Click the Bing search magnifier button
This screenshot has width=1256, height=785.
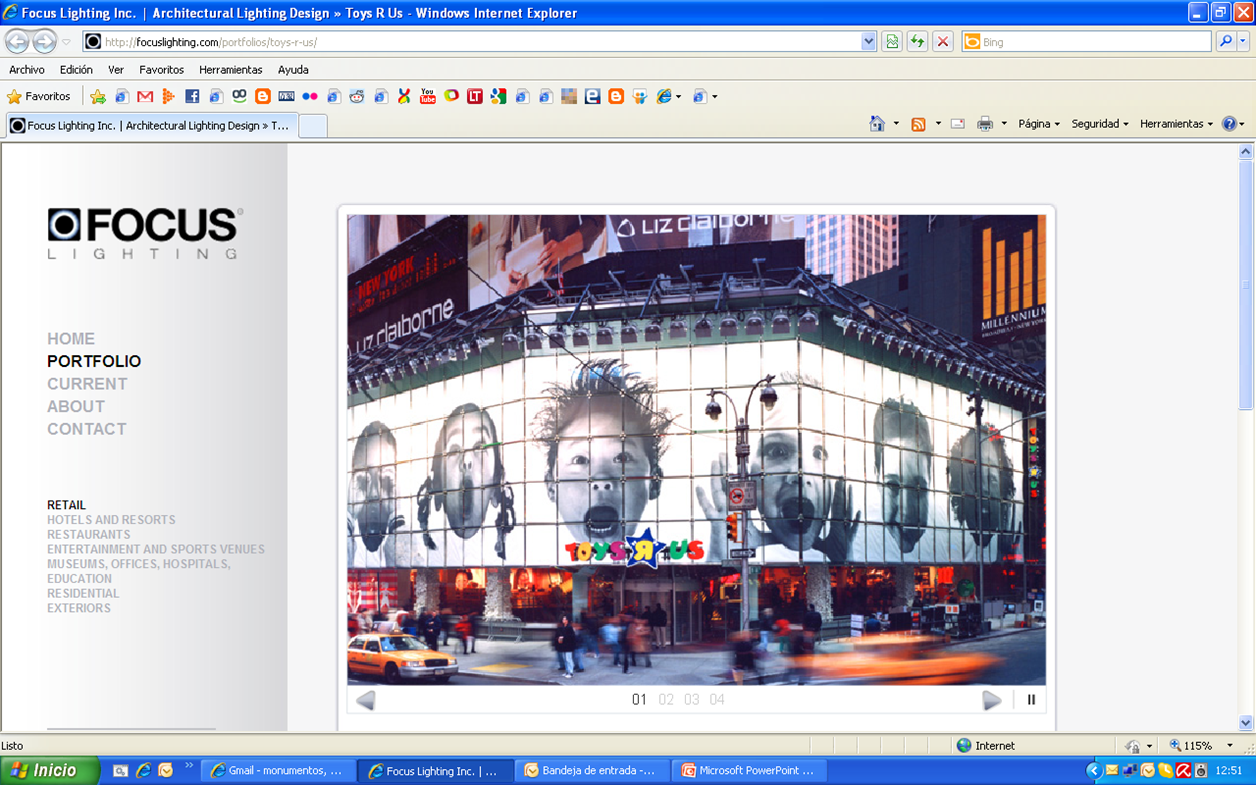[1225, 42]
